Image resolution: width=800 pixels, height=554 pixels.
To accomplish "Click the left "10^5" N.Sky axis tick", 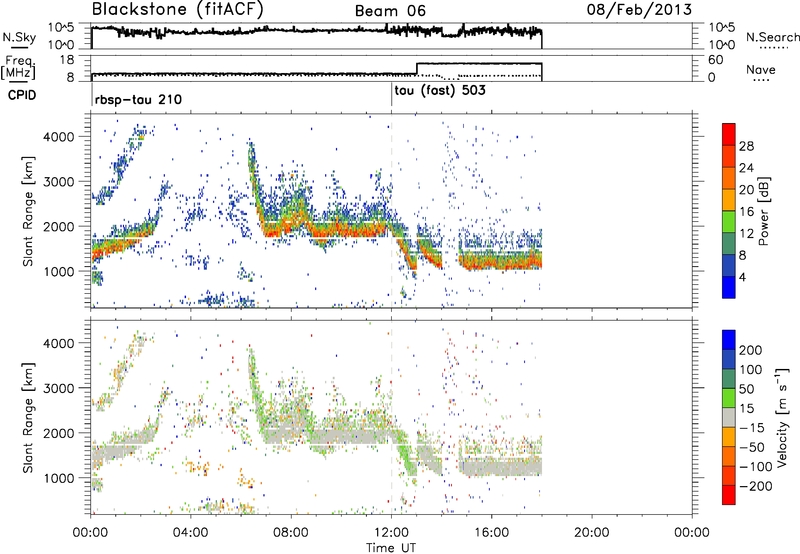I will [x=61, y=28].
